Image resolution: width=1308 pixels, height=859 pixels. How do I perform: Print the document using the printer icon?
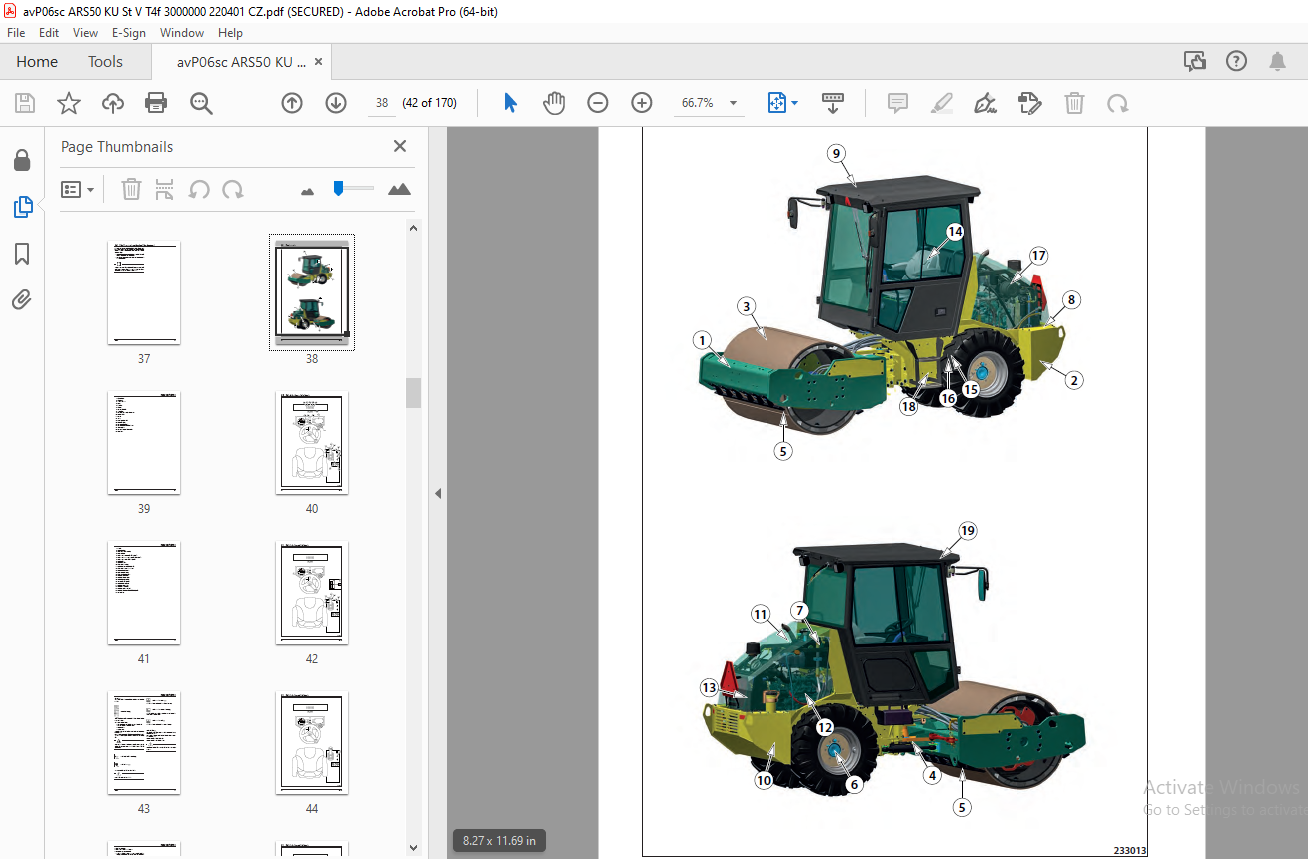156,103
